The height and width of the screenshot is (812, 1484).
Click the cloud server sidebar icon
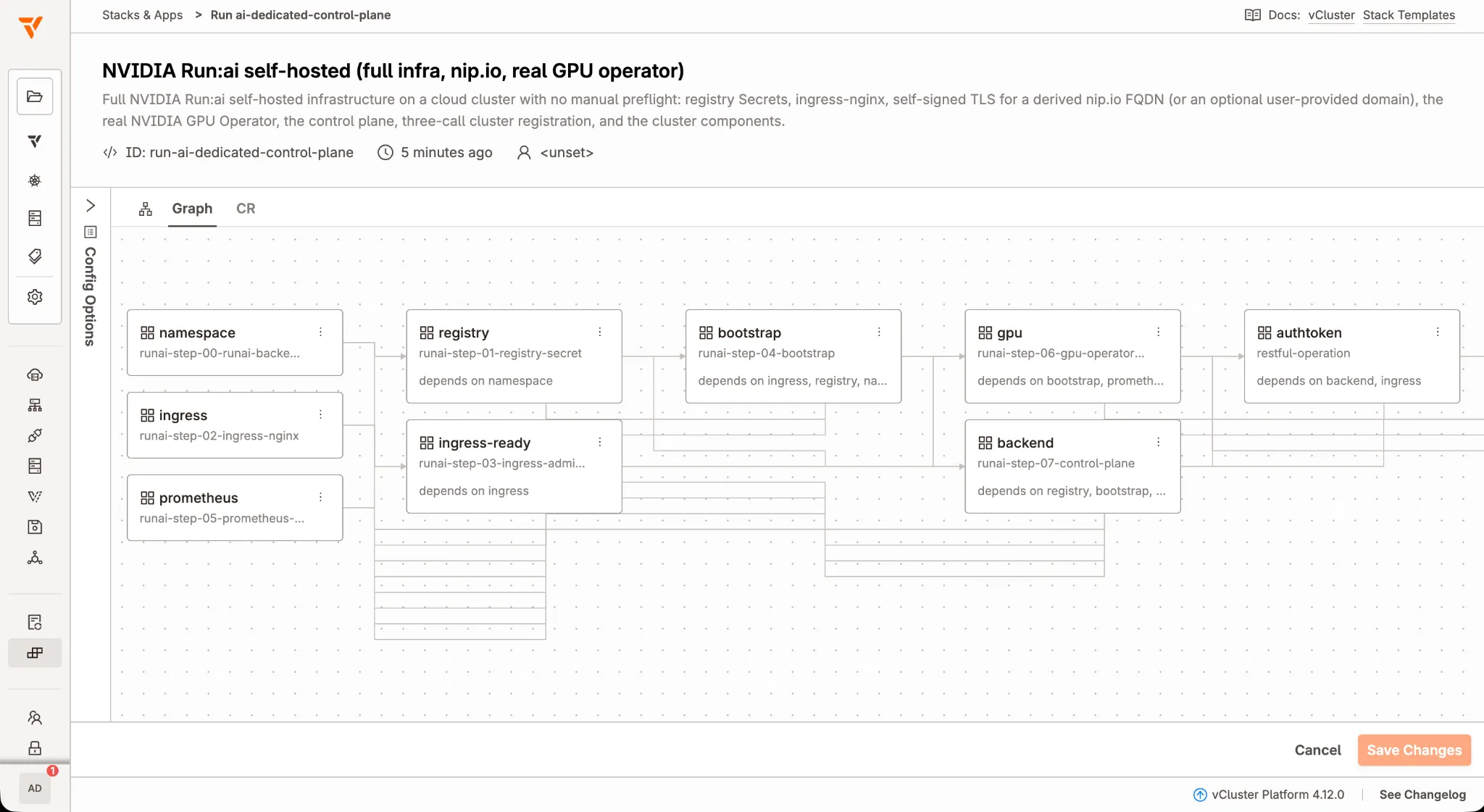(35, 374)
